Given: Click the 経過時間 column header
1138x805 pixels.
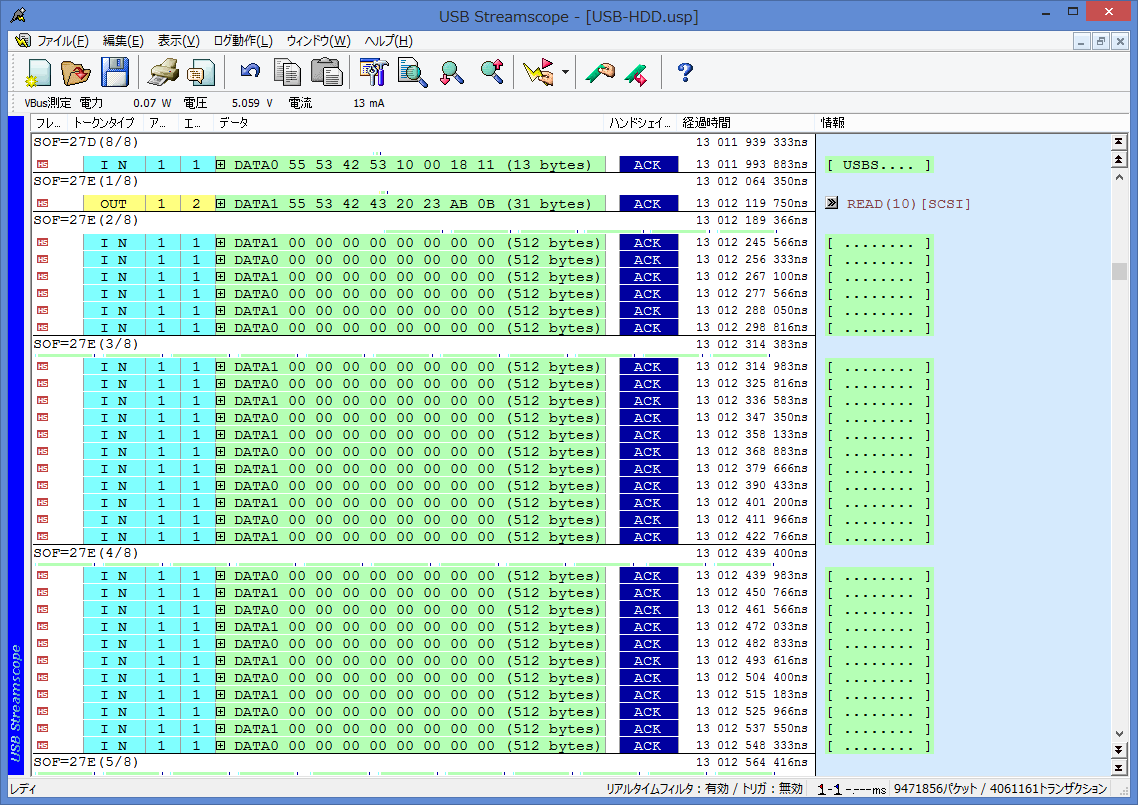Looking at the screenshot, I should [x=745, y=123].
